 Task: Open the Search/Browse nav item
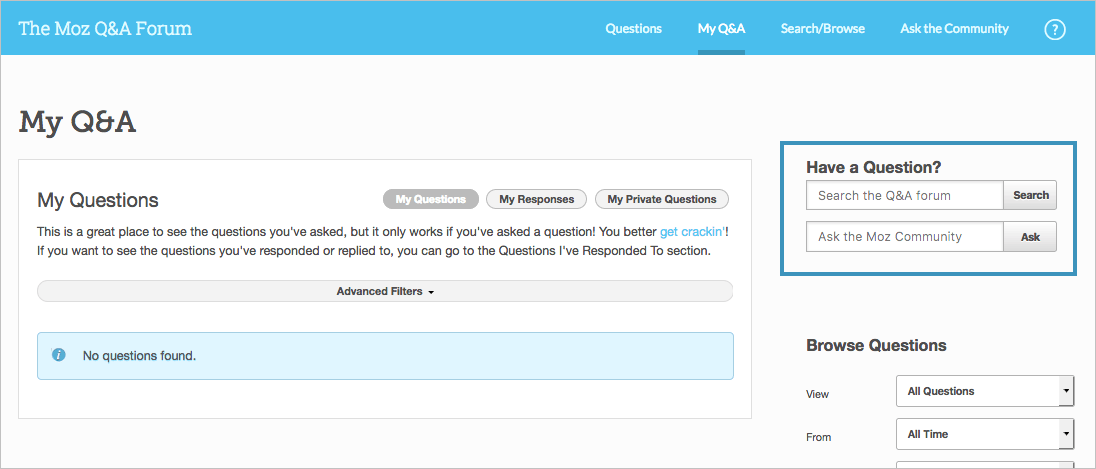point(822,28)
